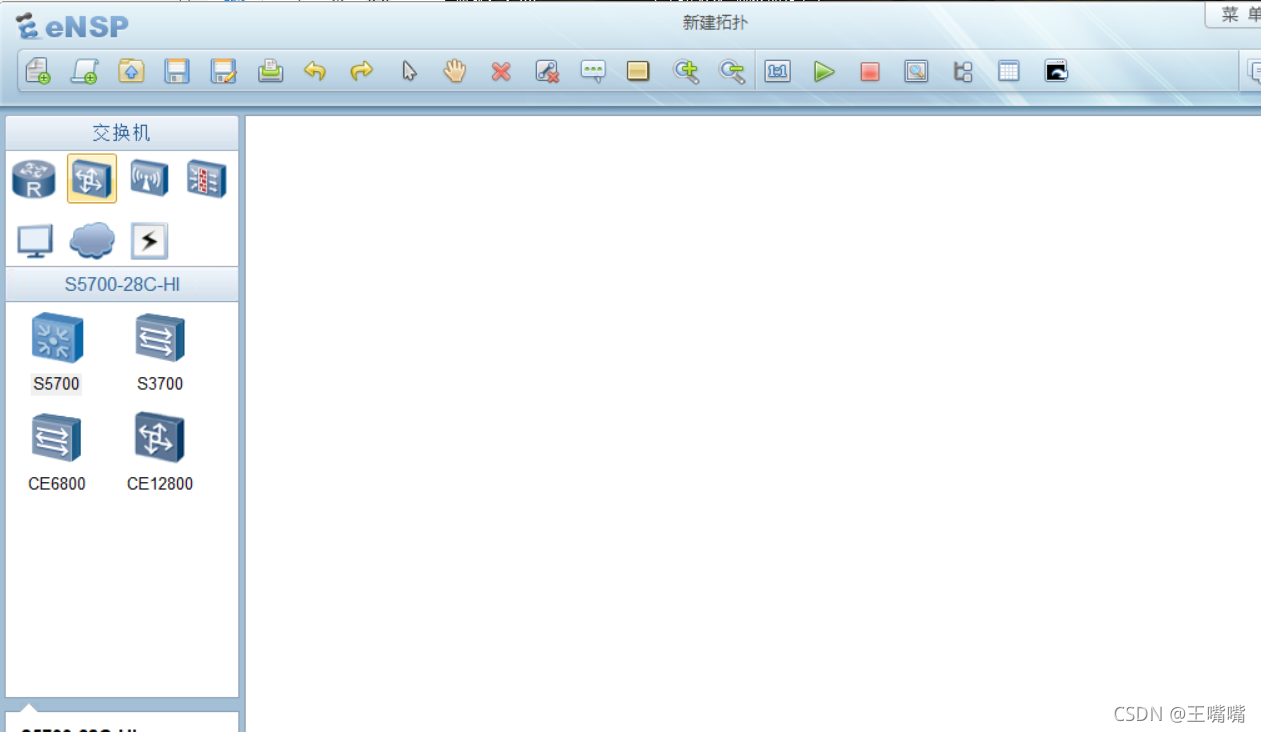Undo the last action
Image resolution: width=1261 pixels, height=732 pixels.
[315, 71]
